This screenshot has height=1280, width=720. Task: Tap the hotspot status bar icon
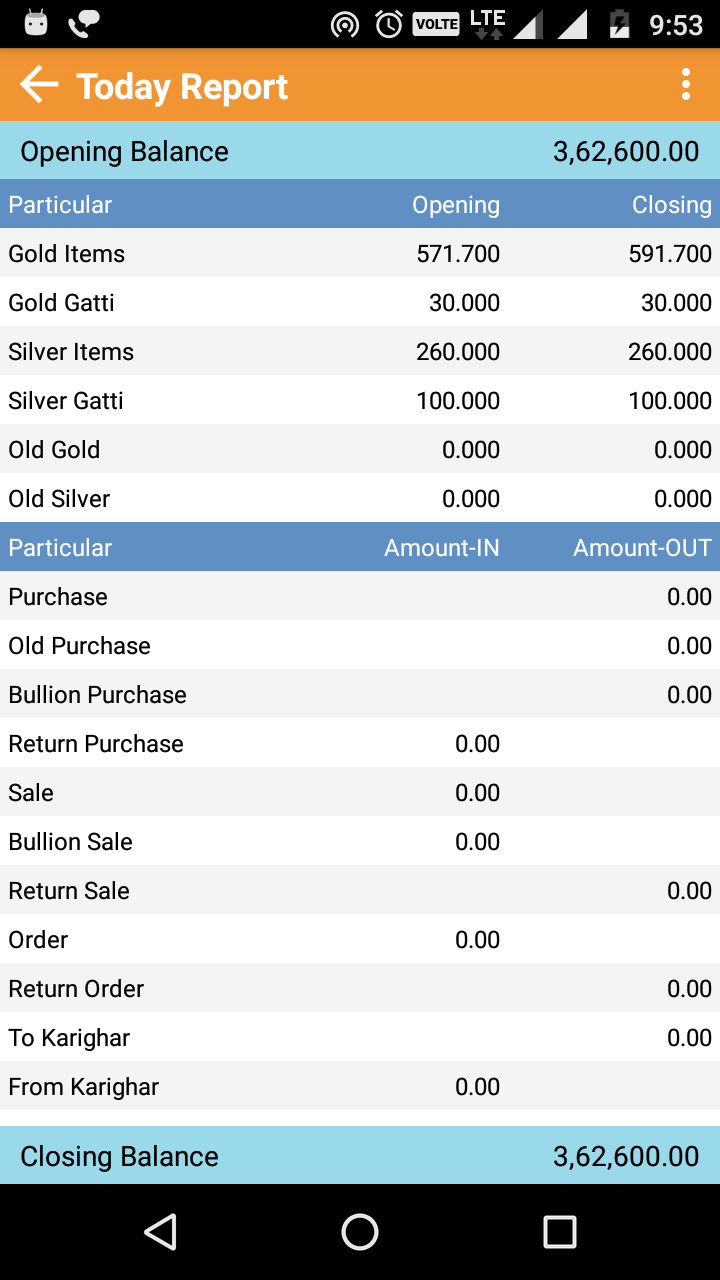point(345,24)
